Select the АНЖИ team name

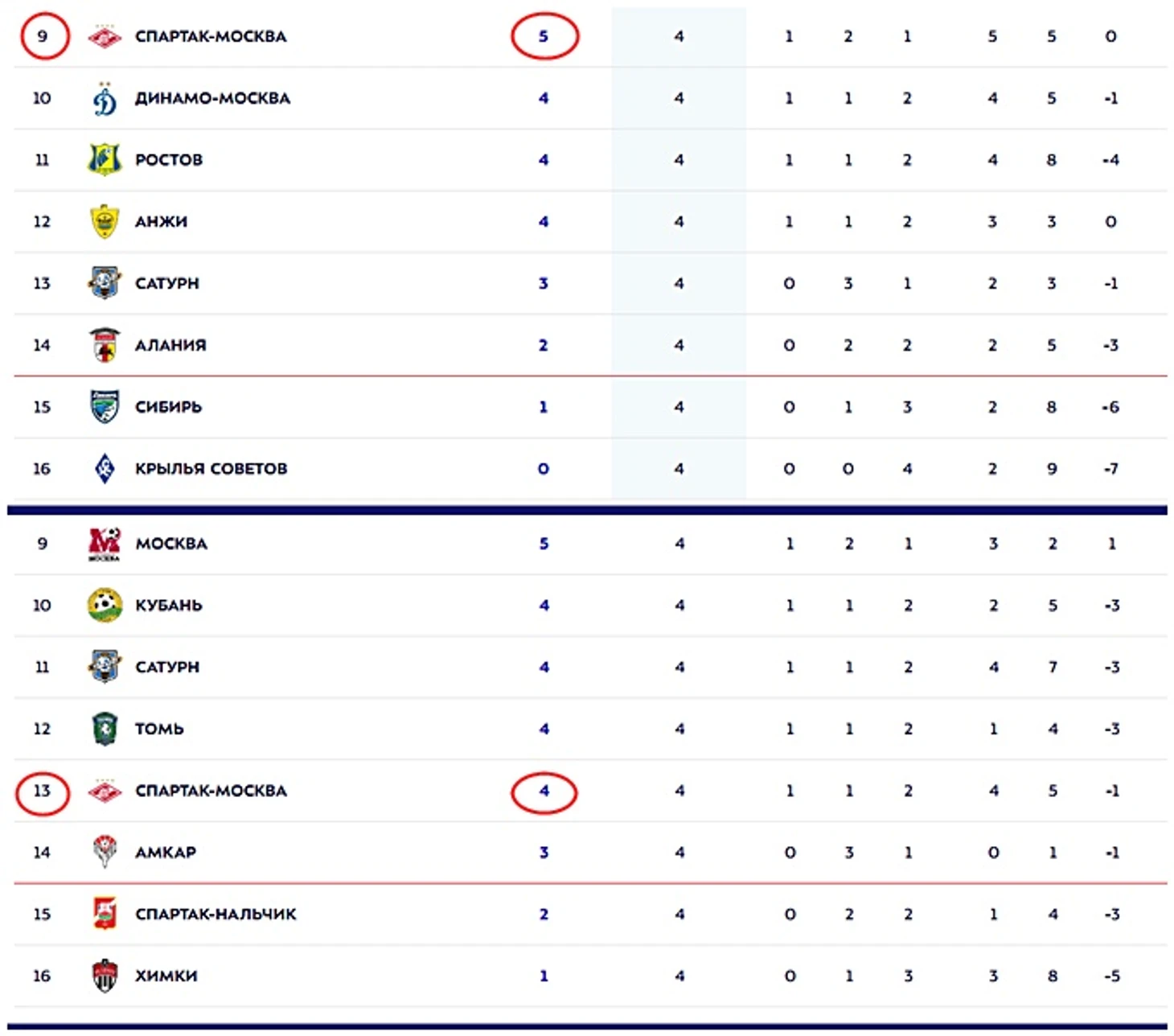pyautogui.click(x=161, y=222)
